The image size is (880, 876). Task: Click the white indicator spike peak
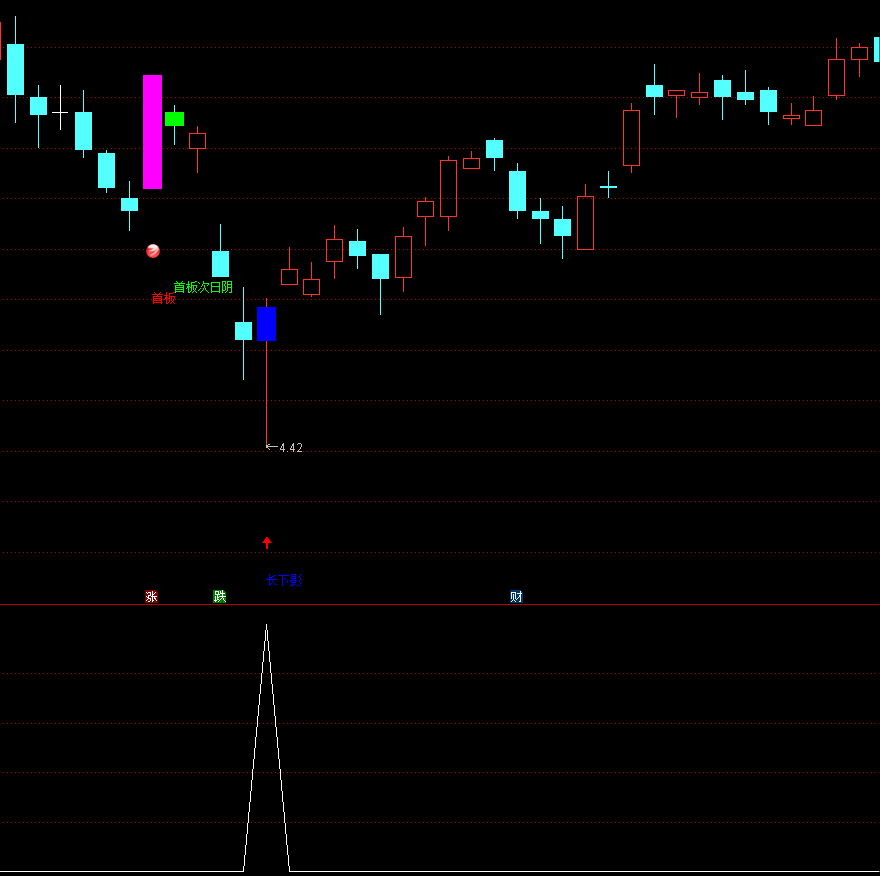point(266,626)
